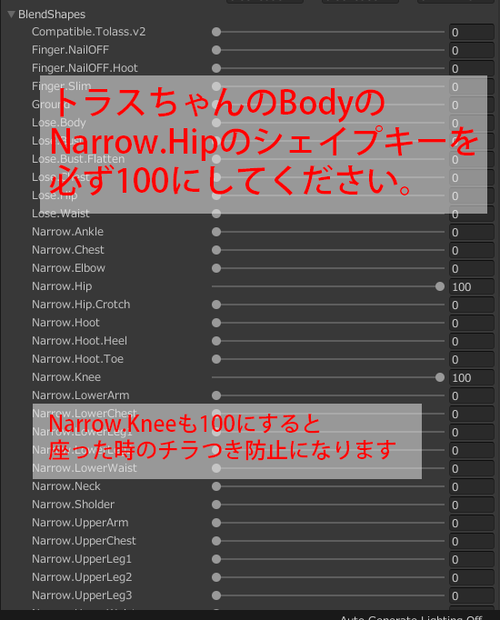Click the Narrow.LowerArm value field
The height and width of the screenshot is (620, 500).
[472, 396]
